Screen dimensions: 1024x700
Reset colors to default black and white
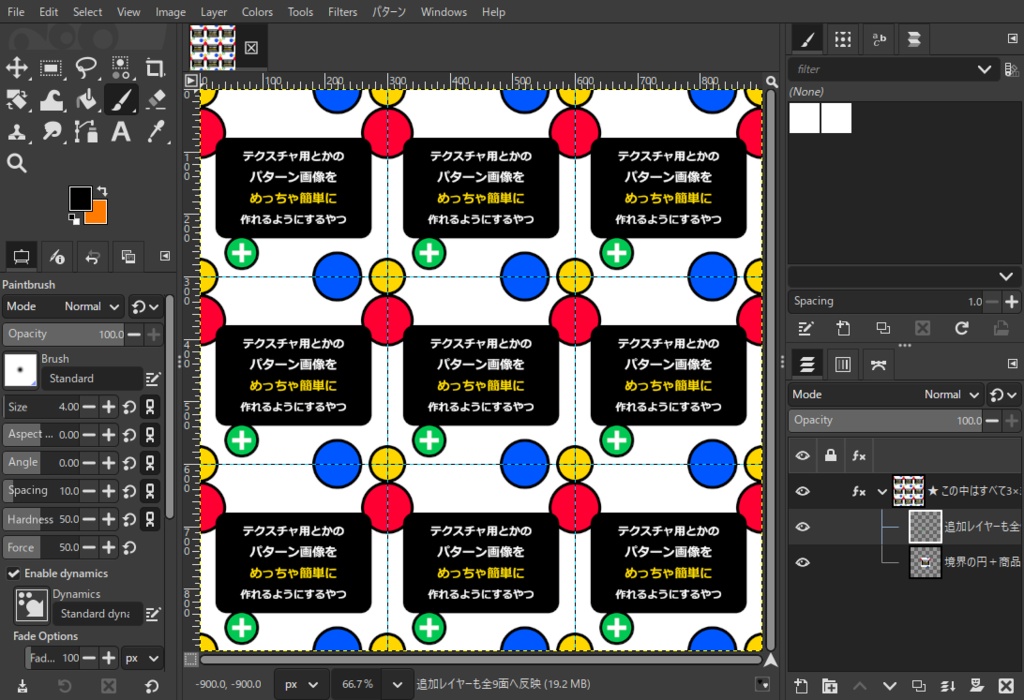click(74, 220)
